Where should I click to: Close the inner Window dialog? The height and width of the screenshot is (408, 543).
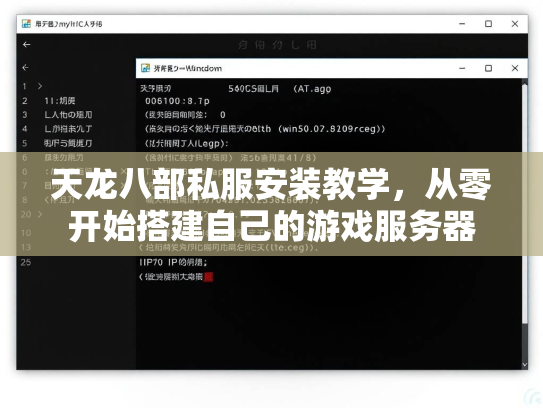pos(515,68)
